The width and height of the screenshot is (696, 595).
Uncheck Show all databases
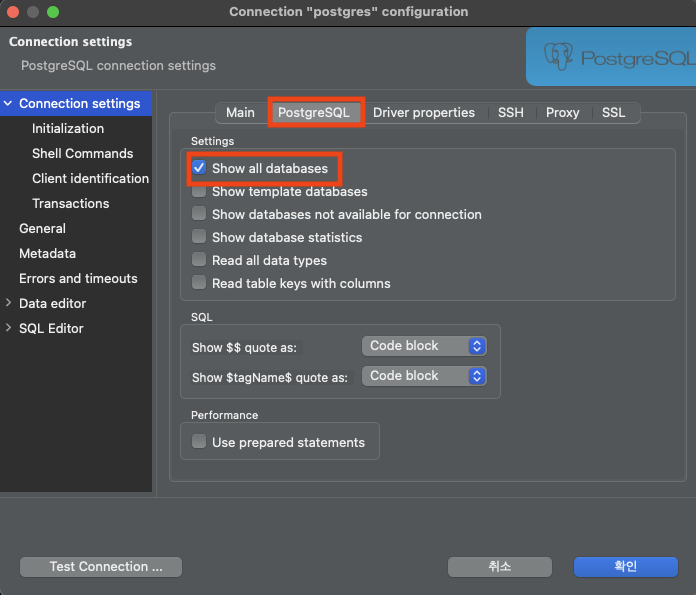coord(199,168)
